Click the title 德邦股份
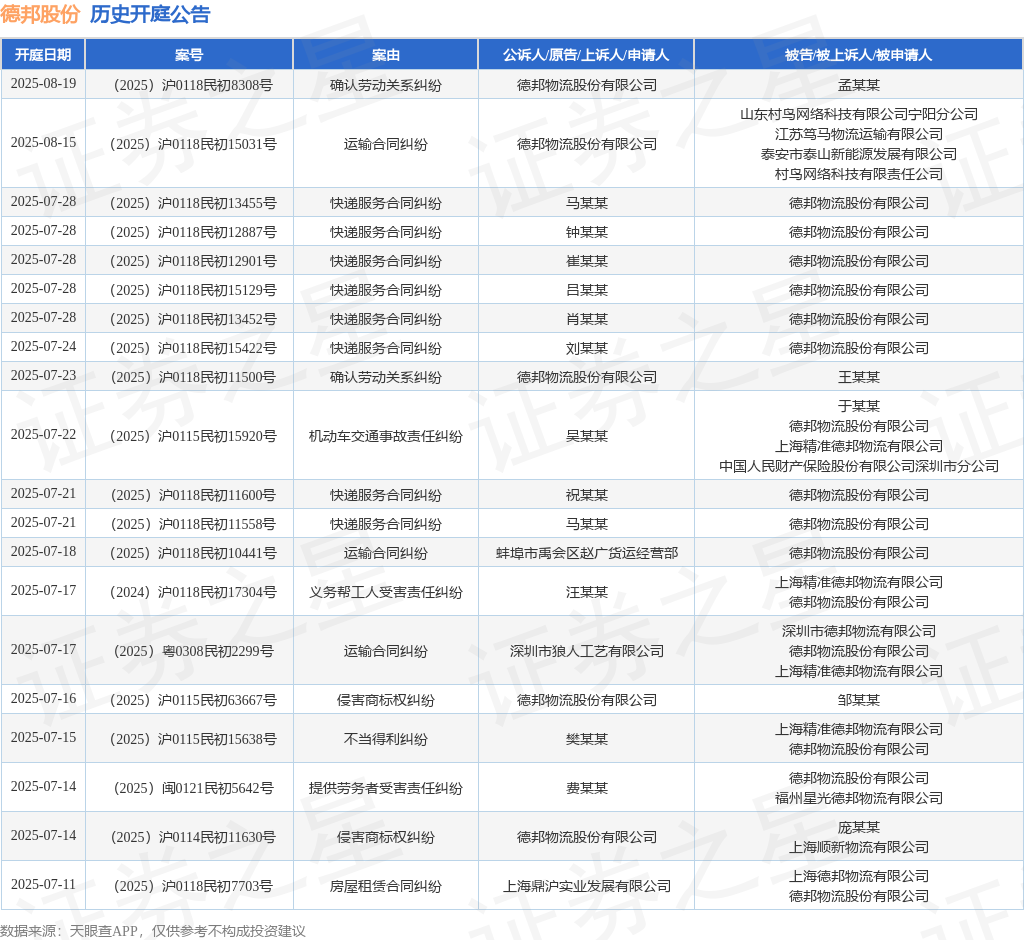Screen dimensions: 1024x940 tap(40, 14)
